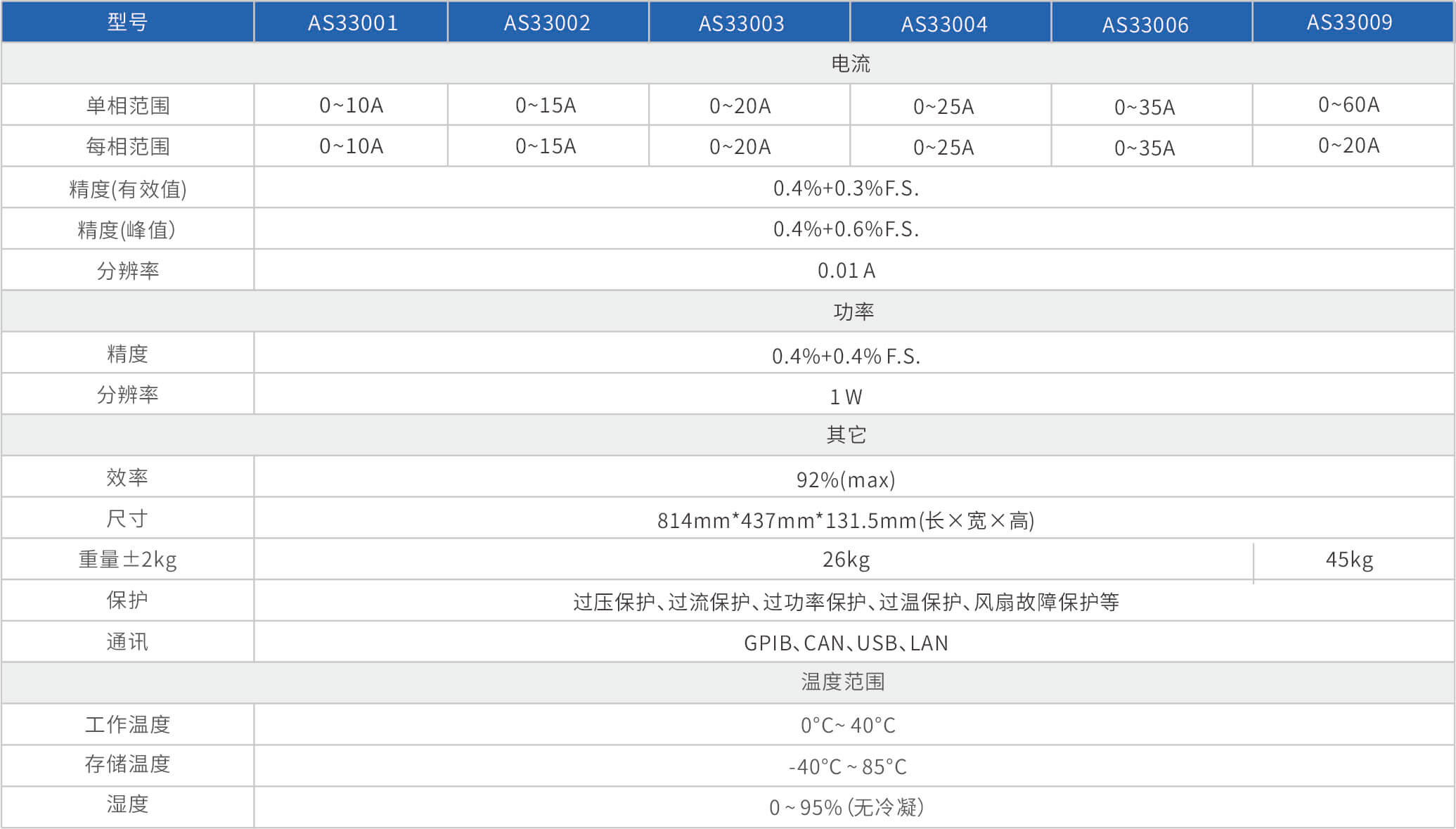Click the AS33006 column header
The width and height of the screenshot is (1456, 829).
pos(1145,25)
